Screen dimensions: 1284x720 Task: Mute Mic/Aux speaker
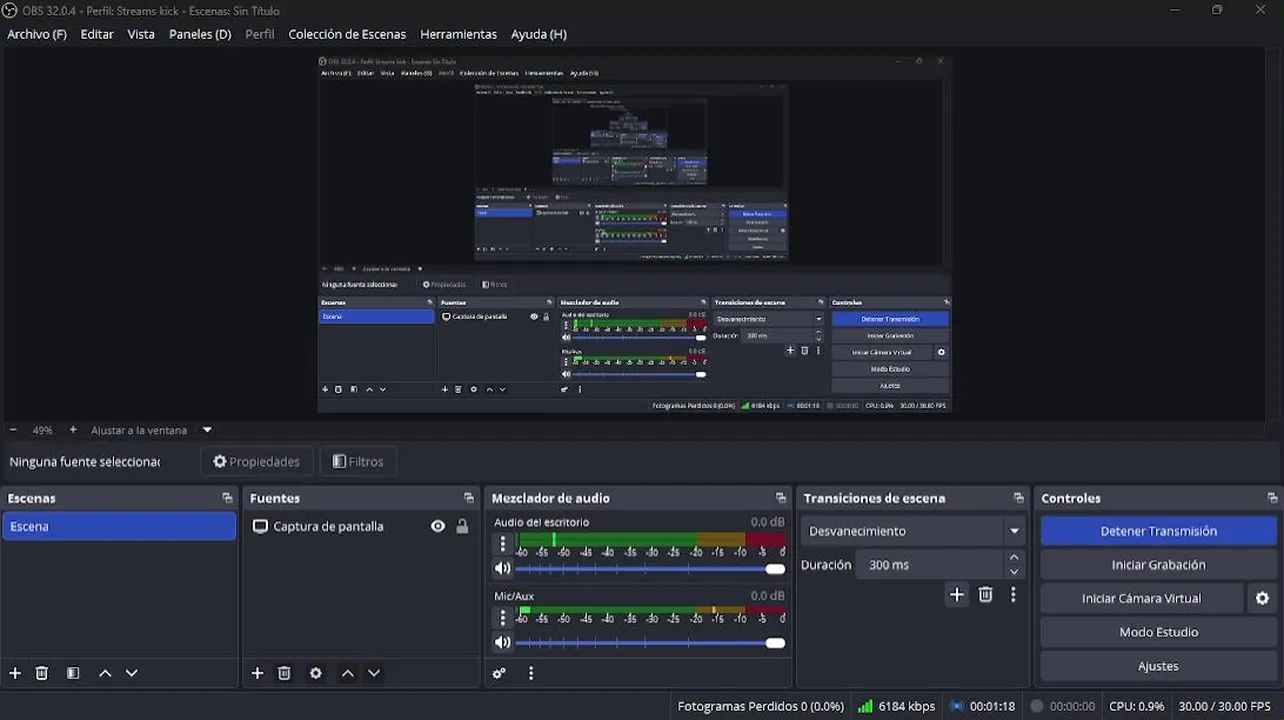(x=503, y=642)
